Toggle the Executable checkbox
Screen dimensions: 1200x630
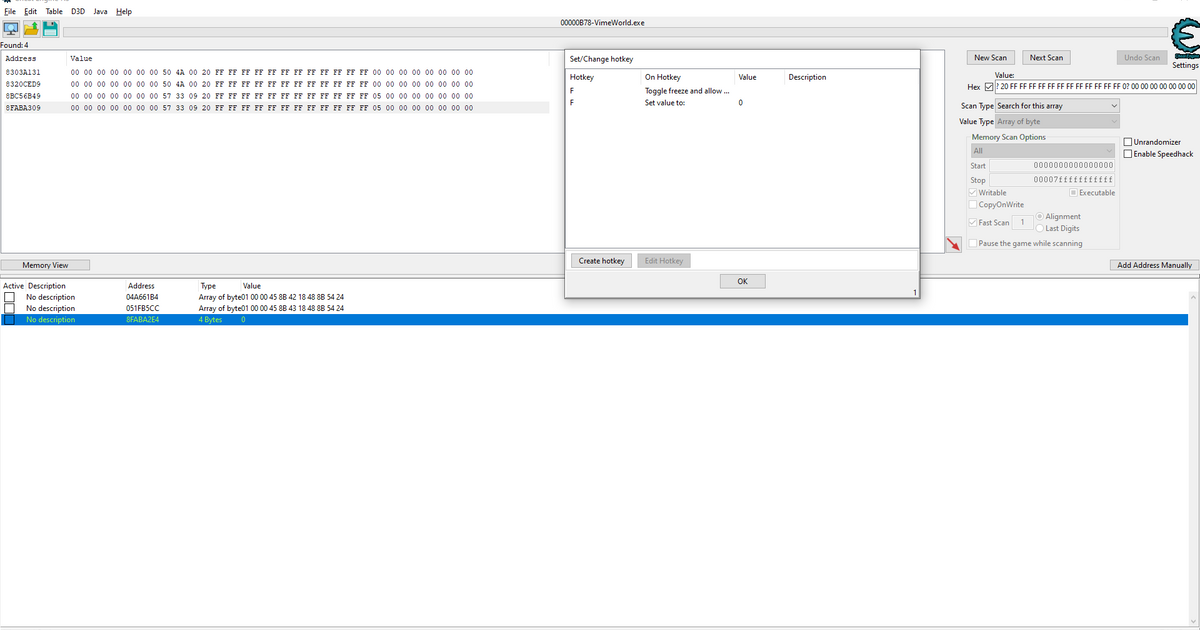tap(1073, 192)
